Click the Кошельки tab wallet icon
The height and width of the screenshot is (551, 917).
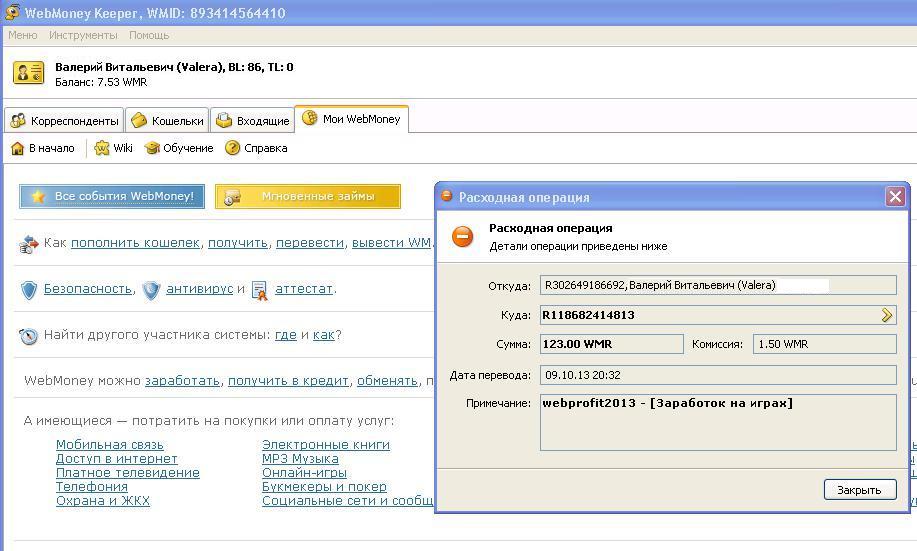139,120
